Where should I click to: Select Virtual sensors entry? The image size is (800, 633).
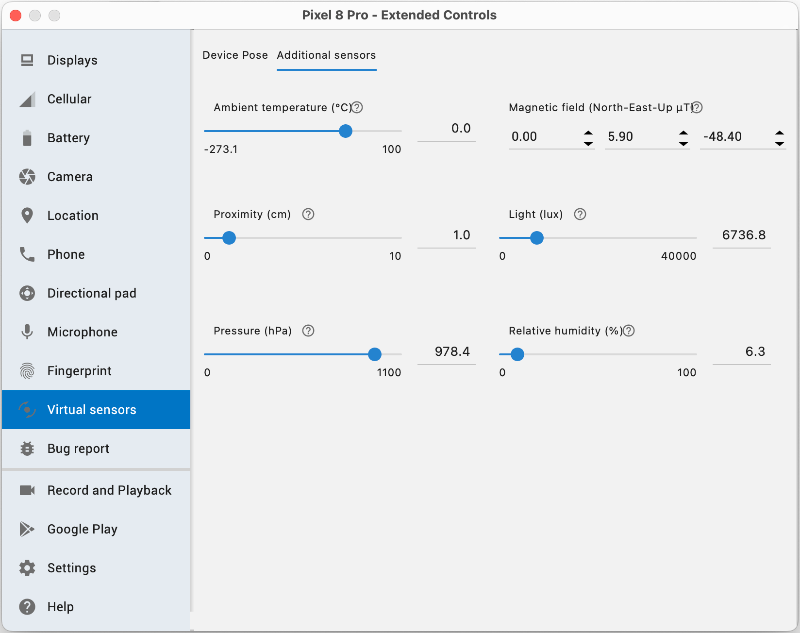pyautogui.click(x=96, y=410)
